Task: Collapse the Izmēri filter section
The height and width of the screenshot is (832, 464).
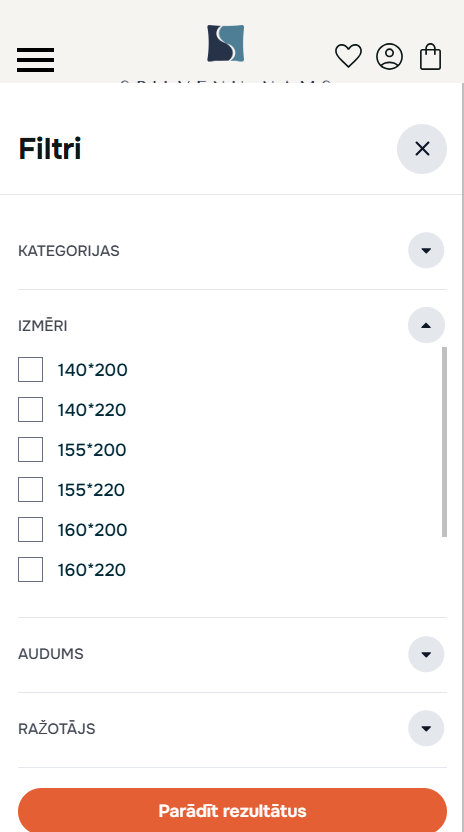Action: [426, 325]
